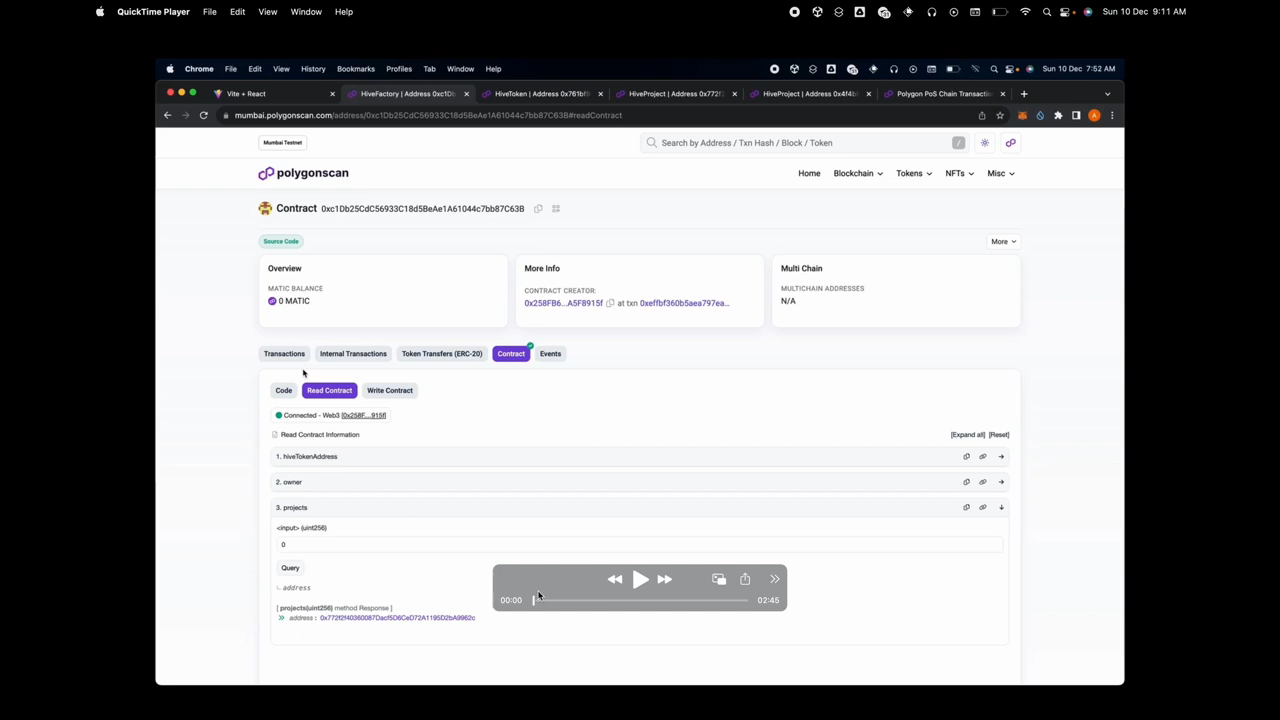The width and height of the screenshot is (1280, 720).
Task: Open connected Web3 address 0x258F...915f link
Action: pos(364,415)
